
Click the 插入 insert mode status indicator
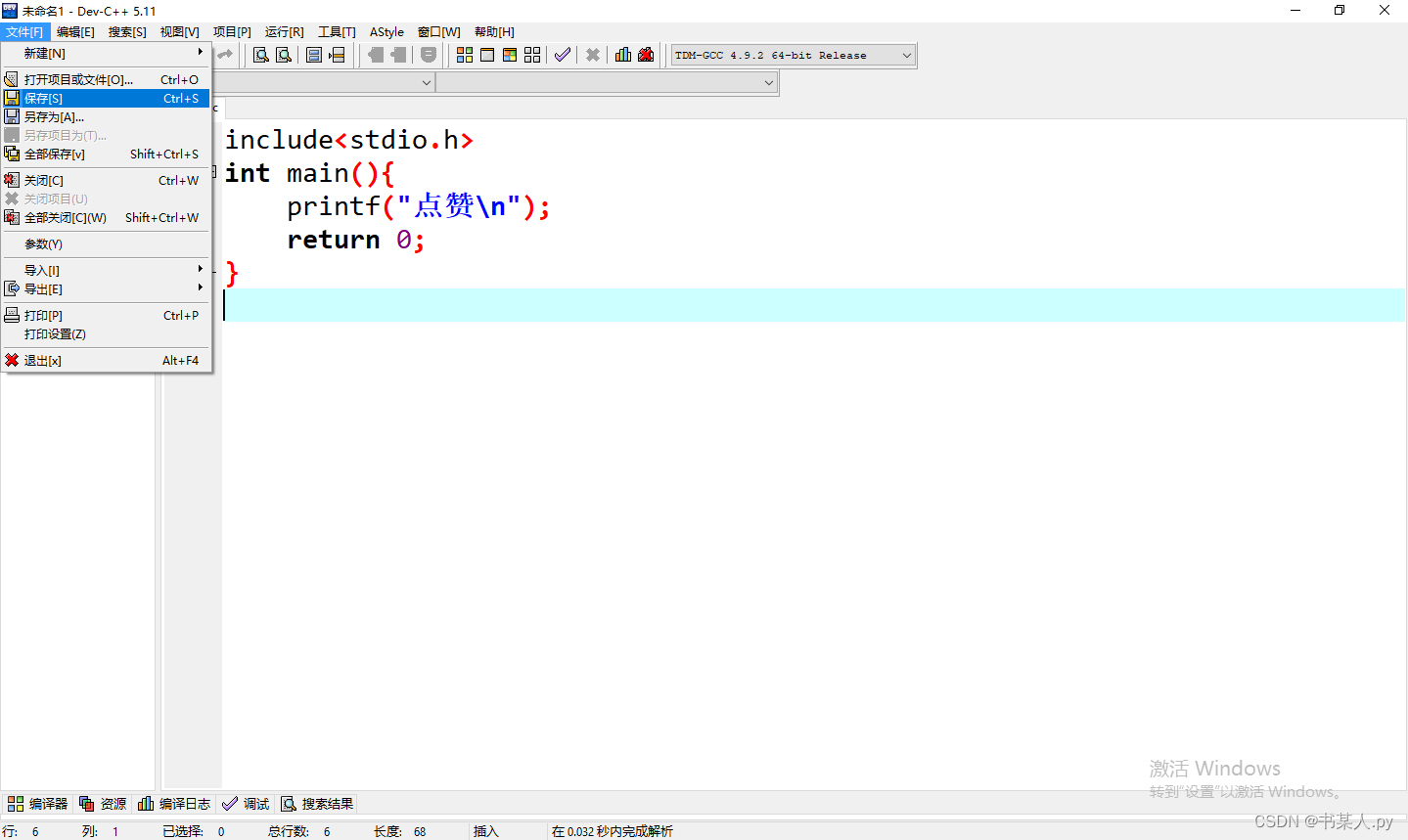[x=486, y=831]
